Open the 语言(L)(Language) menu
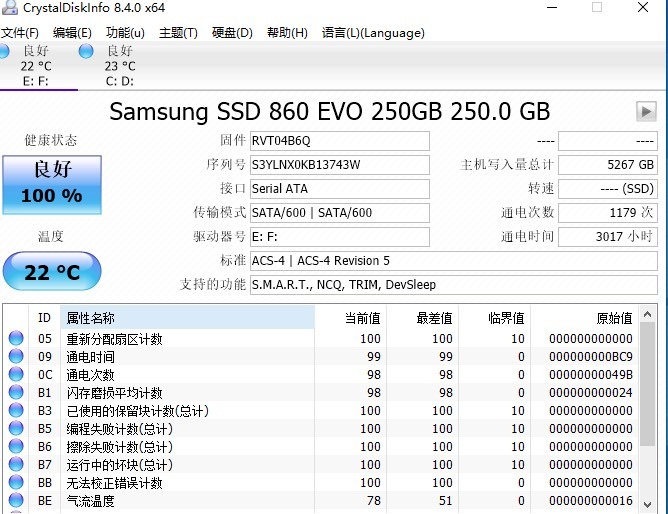668x514 pixels. pyautogui.click(x=373, y=33)
